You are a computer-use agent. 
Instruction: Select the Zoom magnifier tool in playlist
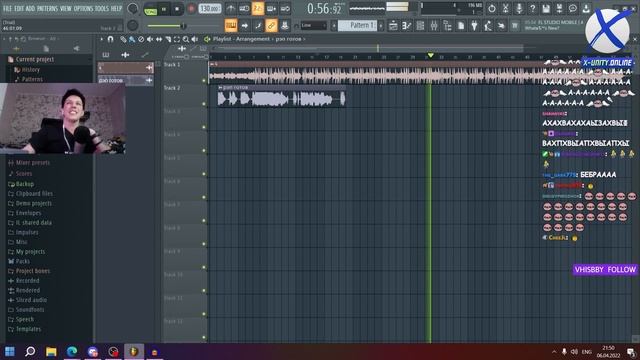pyautogui.click(x=186, y=39)
